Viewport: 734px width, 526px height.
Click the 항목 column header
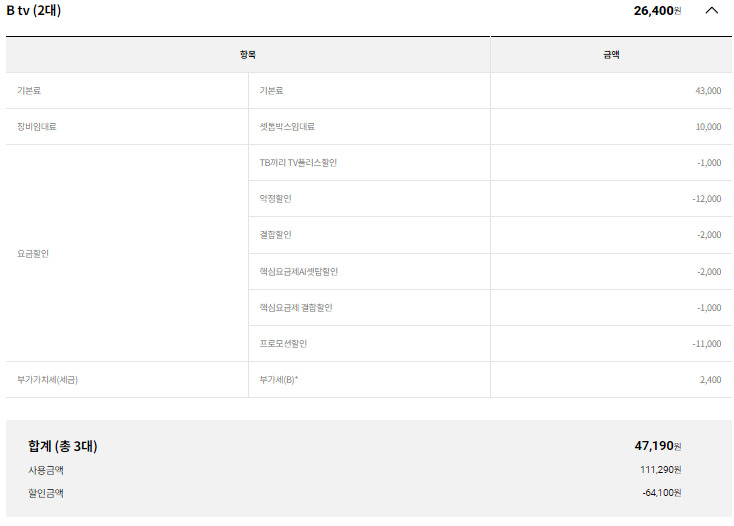tap(248, 55)
